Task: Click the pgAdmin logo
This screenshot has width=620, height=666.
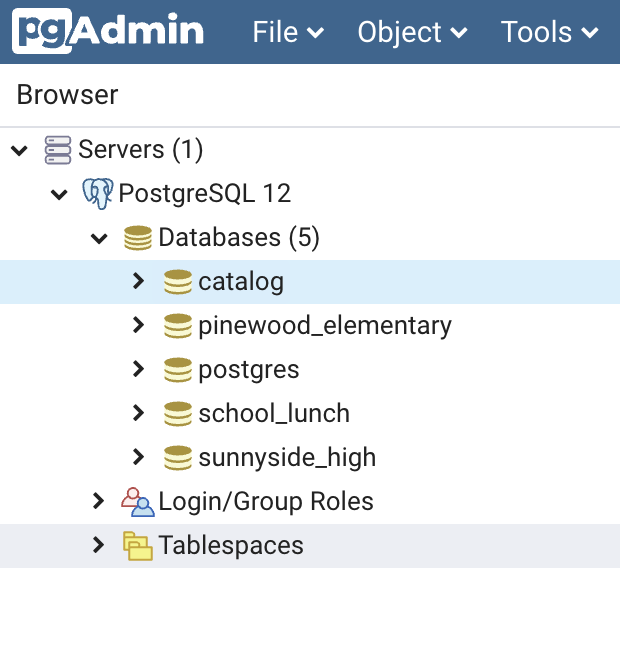Action: click(x=108, y=31)
